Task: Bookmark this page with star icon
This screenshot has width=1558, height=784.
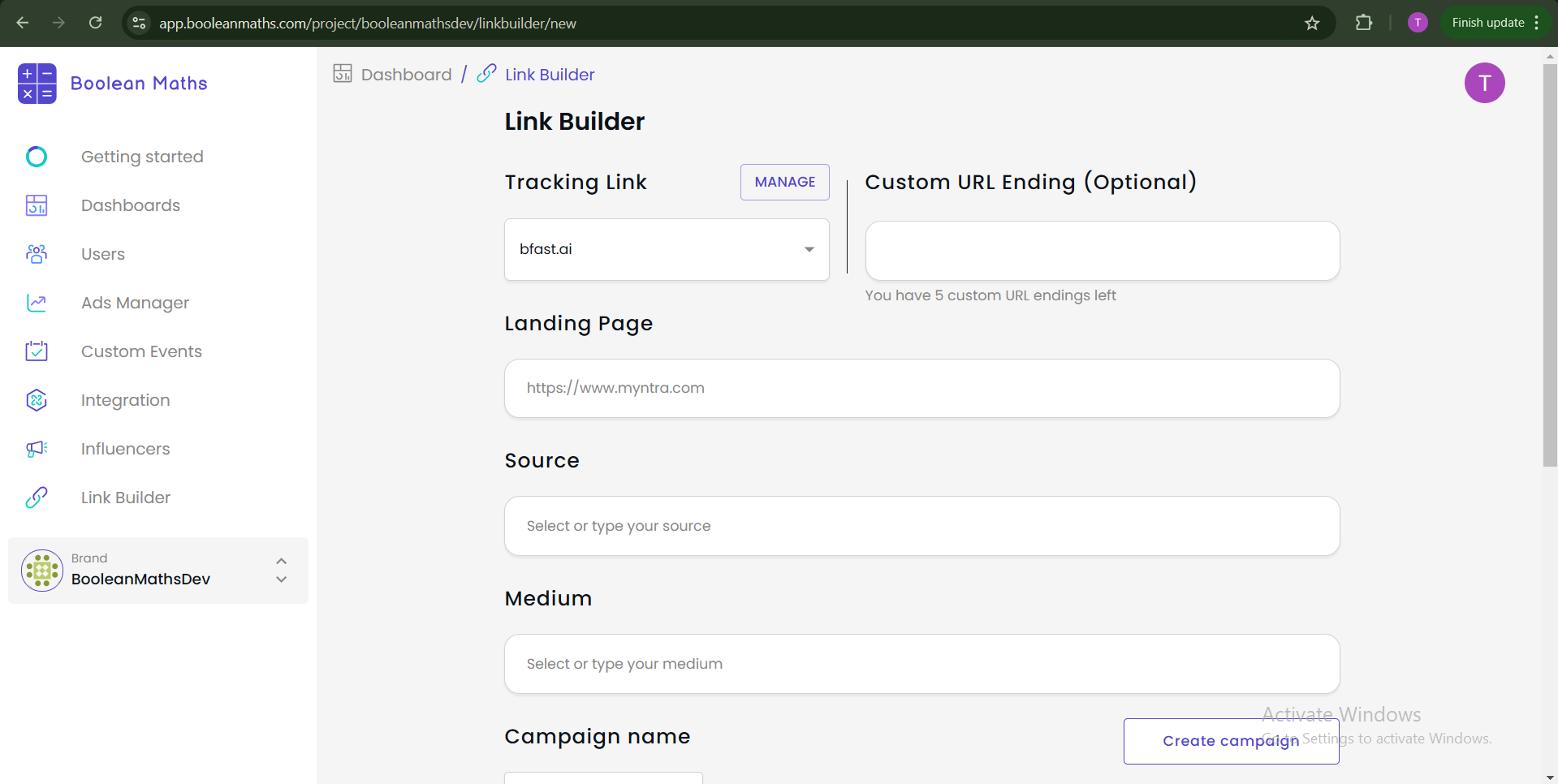Action: coord(1312,24)
